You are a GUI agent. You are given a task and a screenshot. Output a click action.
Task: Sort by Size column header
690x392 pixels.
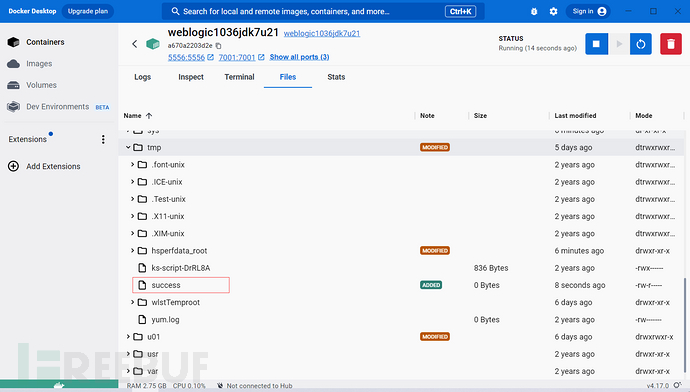click(x=480, y=116)
